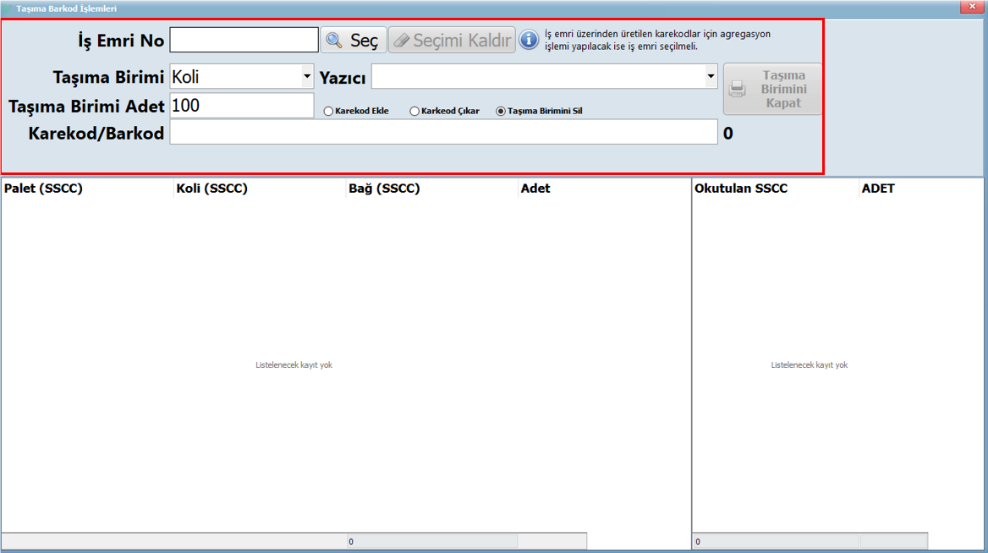Screen dimensions: 988x553
Task: Choose the Karekod Çıkar radio option
Action: [x=414, y=111]
